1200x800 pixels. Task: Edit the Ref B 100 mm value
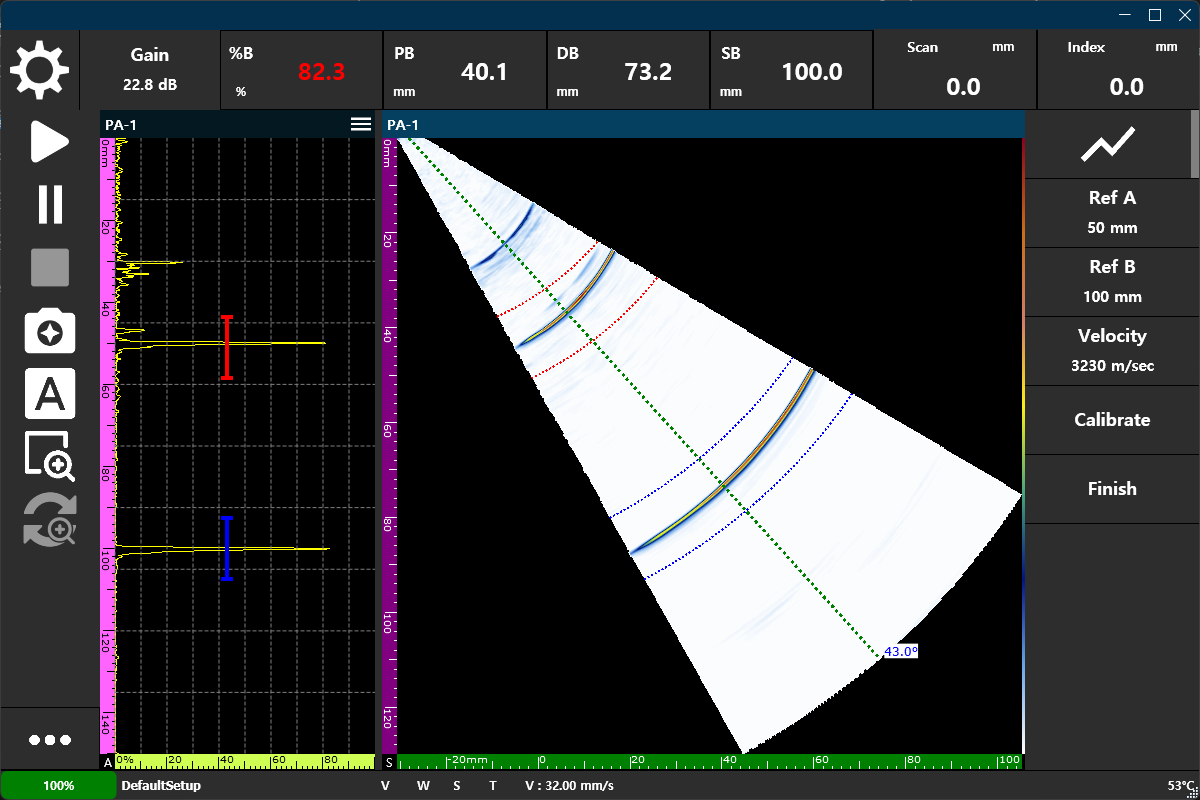(1112, 282)
